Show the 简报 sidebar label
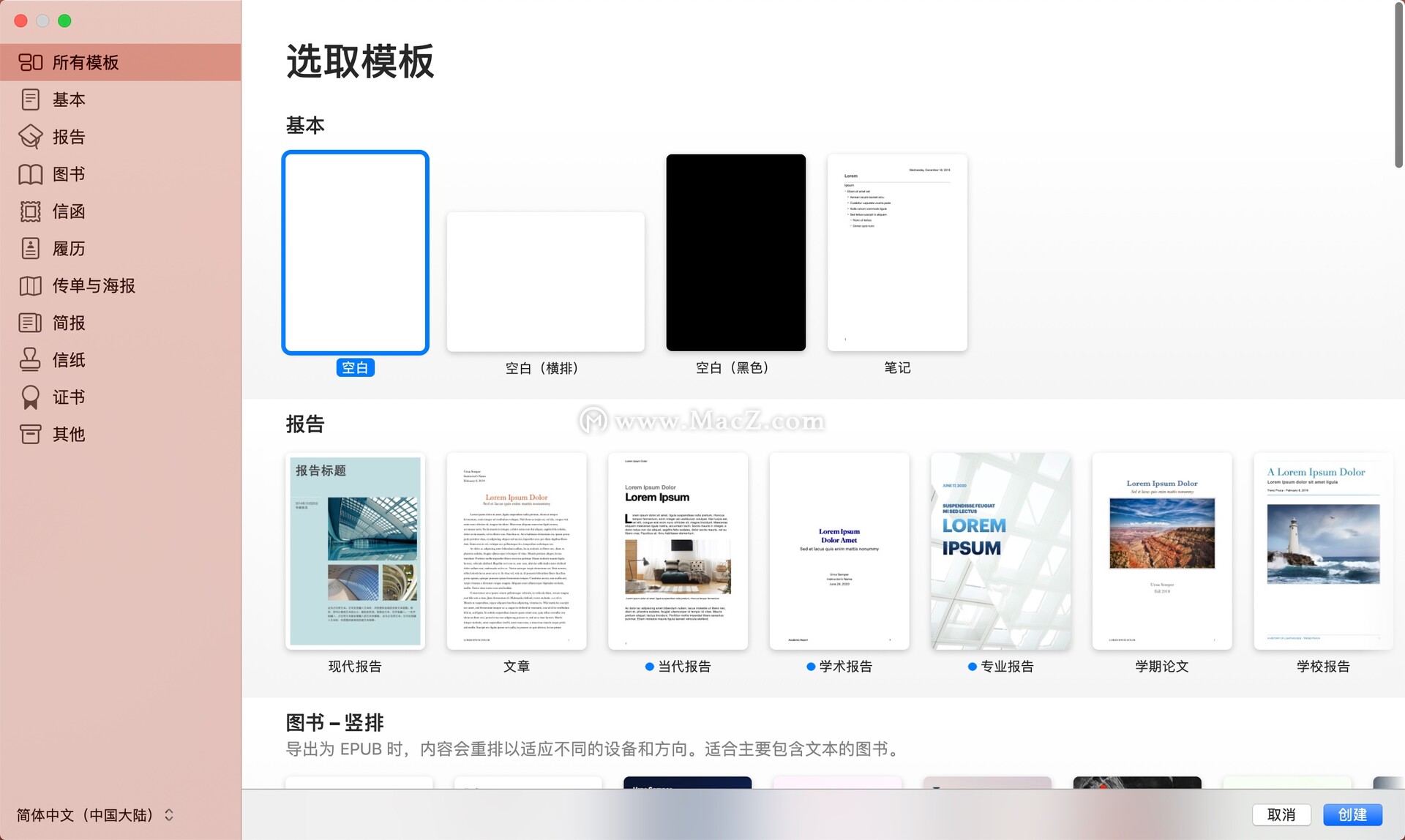The height and width of the screenshot is (840, 1405). pyautogui.click(x=69, y=323)
